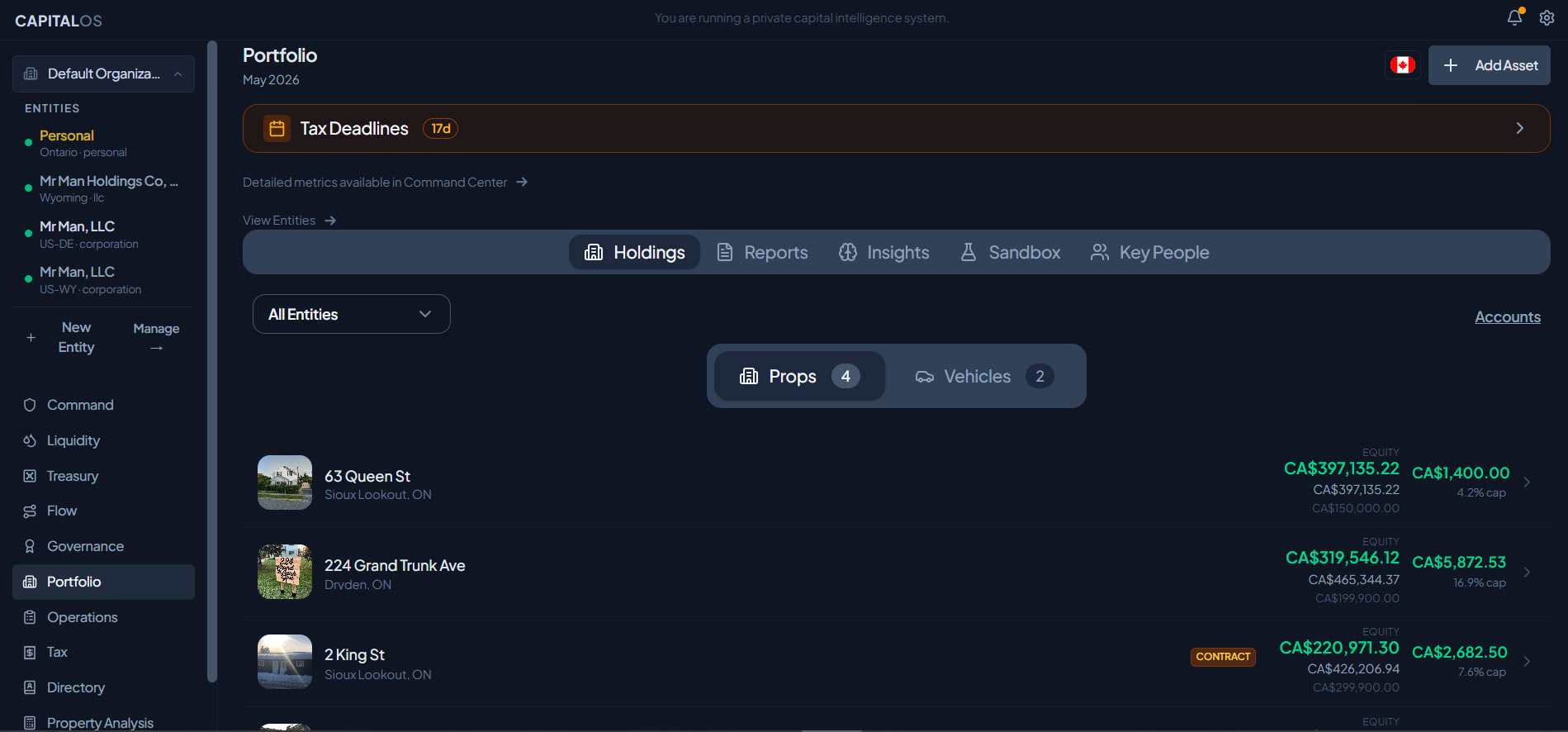The image size is (1568, 732).
Task: Click the Add Asset button
Action: point(1490,65)
